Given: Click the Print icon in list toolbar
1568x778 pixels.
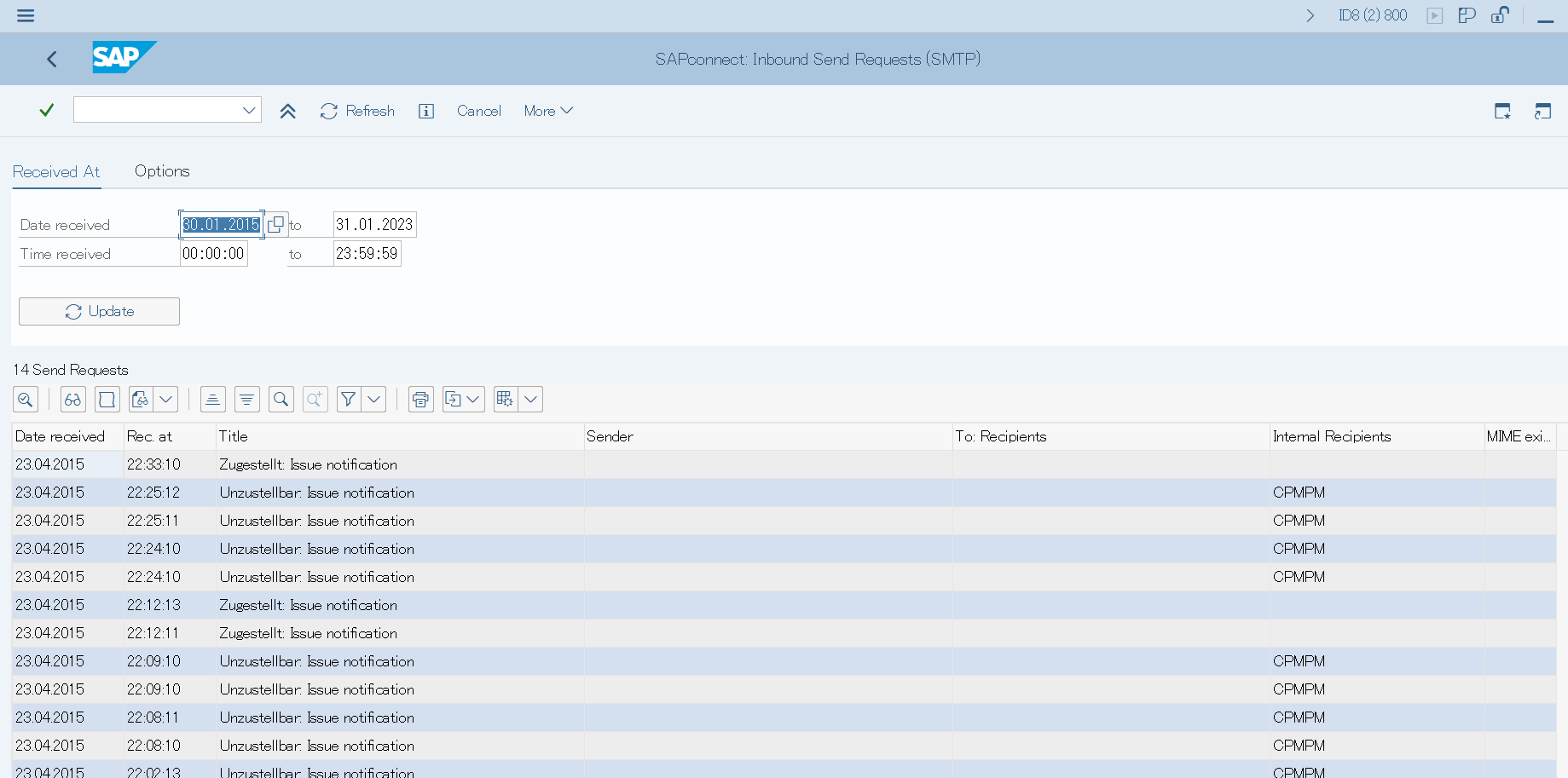Looking at the screenshot, I should tap(420, 400).
